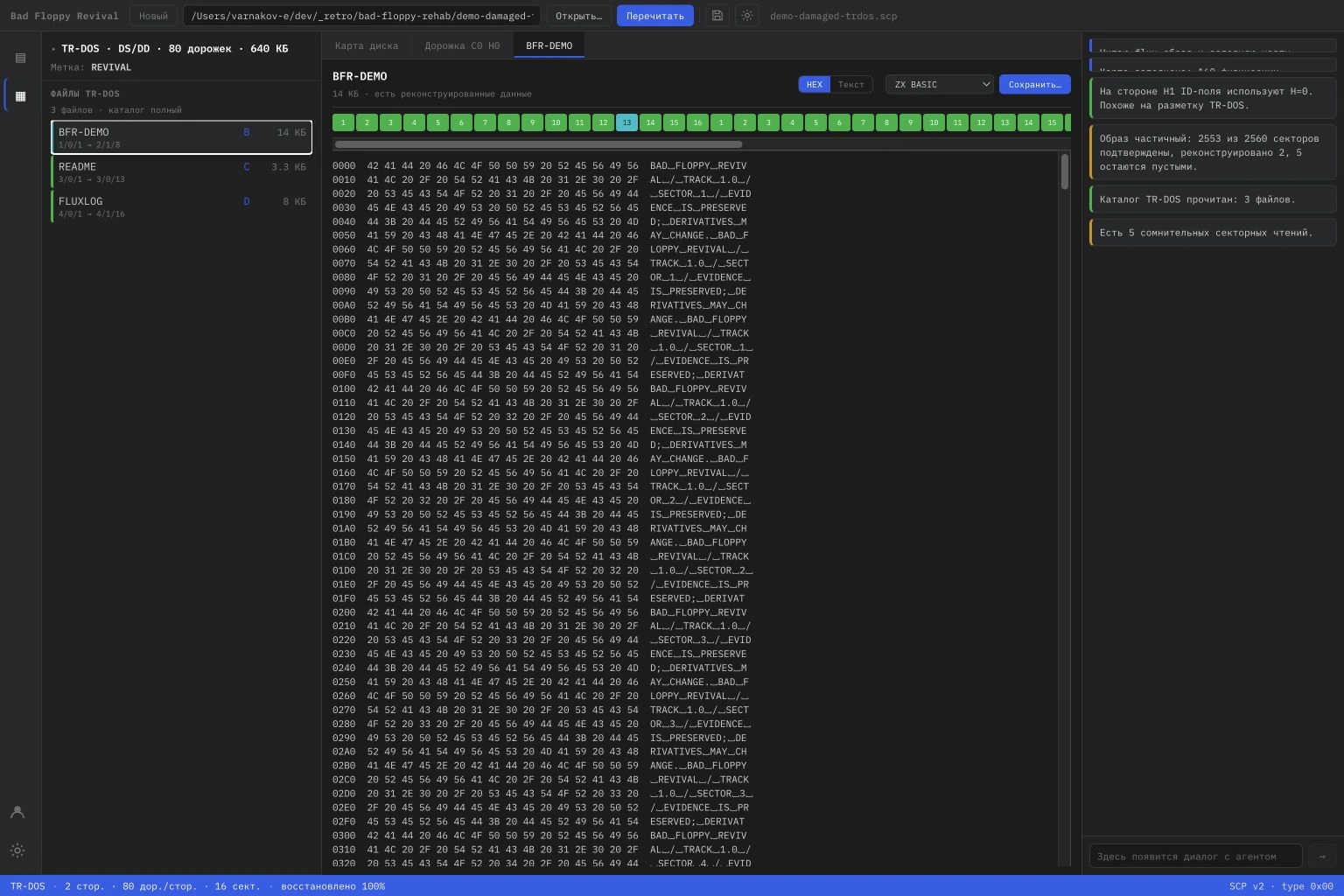
Task: Switch view to HEX mode
Action: coord(815,84)
